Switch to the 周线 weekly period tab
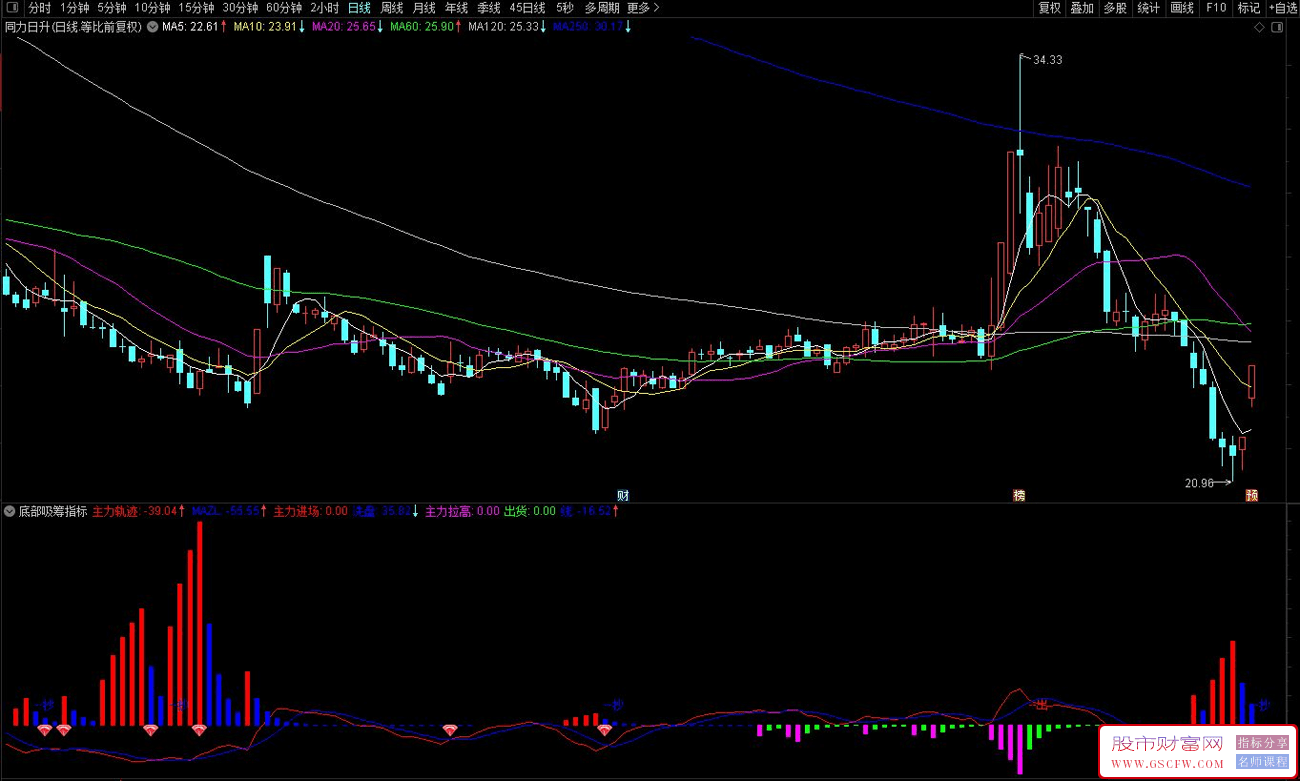The image size is (1300, 781). [391, 8]
